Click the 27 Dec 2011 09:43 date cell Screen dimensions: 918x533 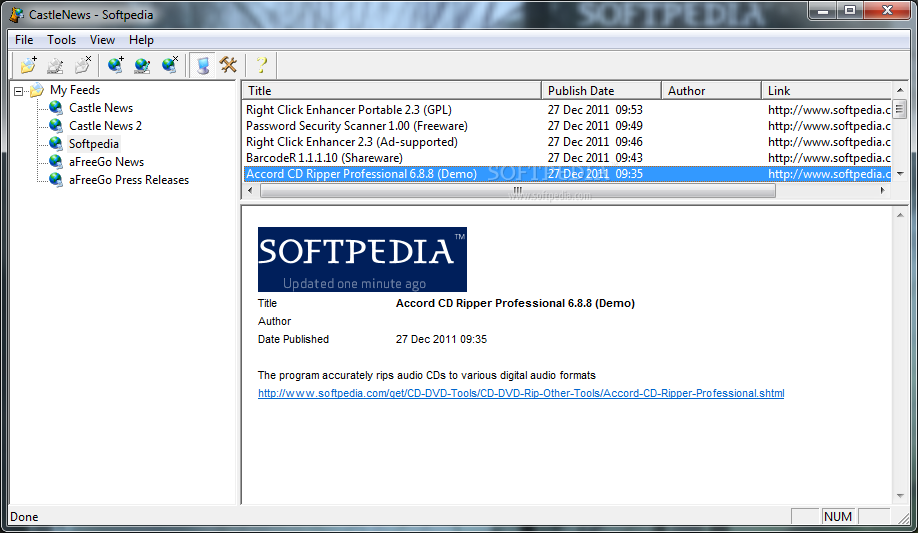click(x=595, y=158)
